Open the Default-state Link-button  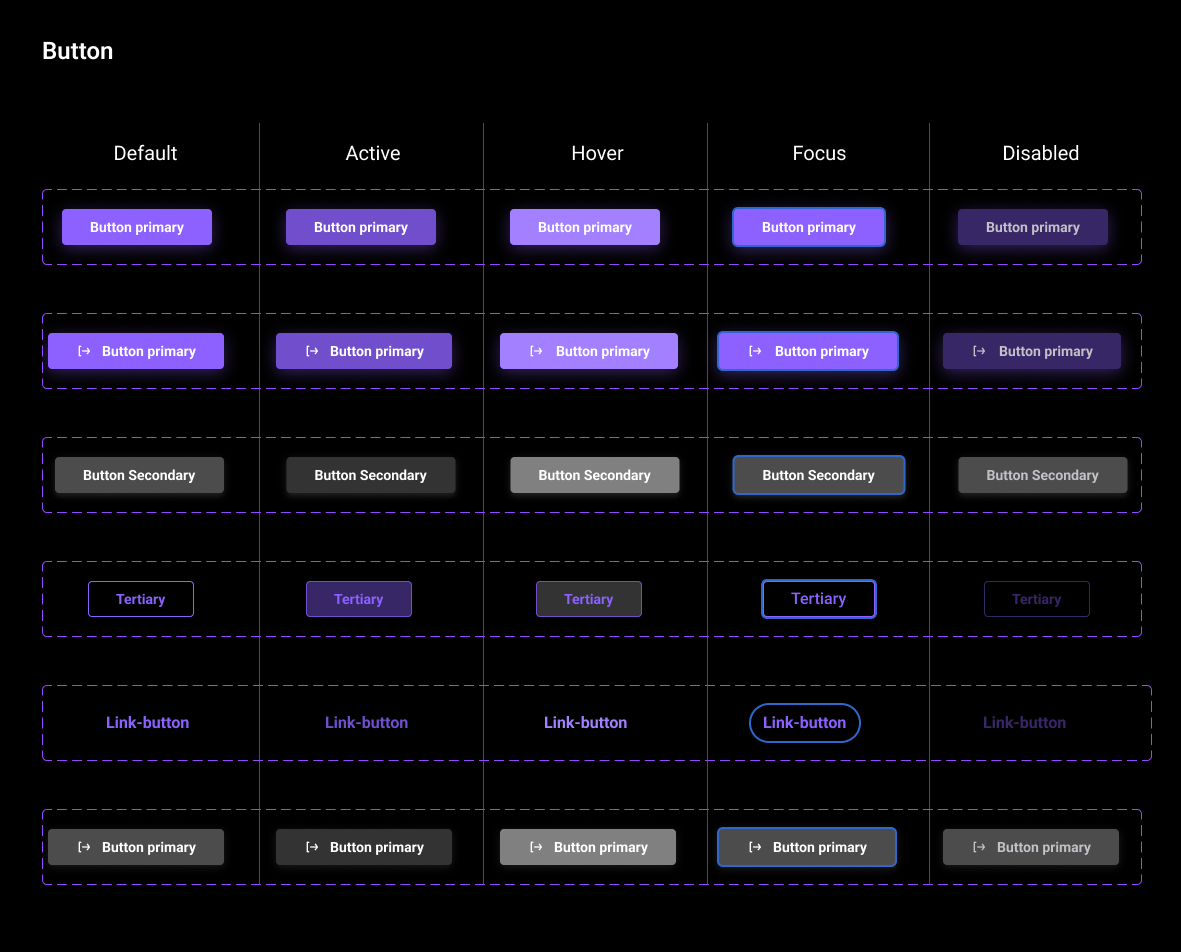(x=147, y=723)
